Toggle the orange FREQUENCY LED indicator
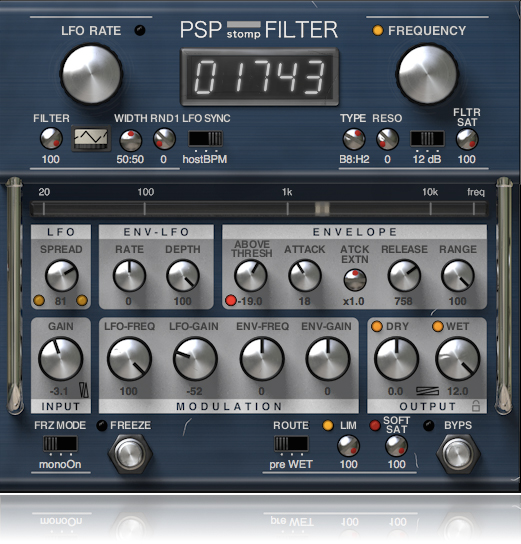This screenshot has width=521, height=544. coord(377,31)
